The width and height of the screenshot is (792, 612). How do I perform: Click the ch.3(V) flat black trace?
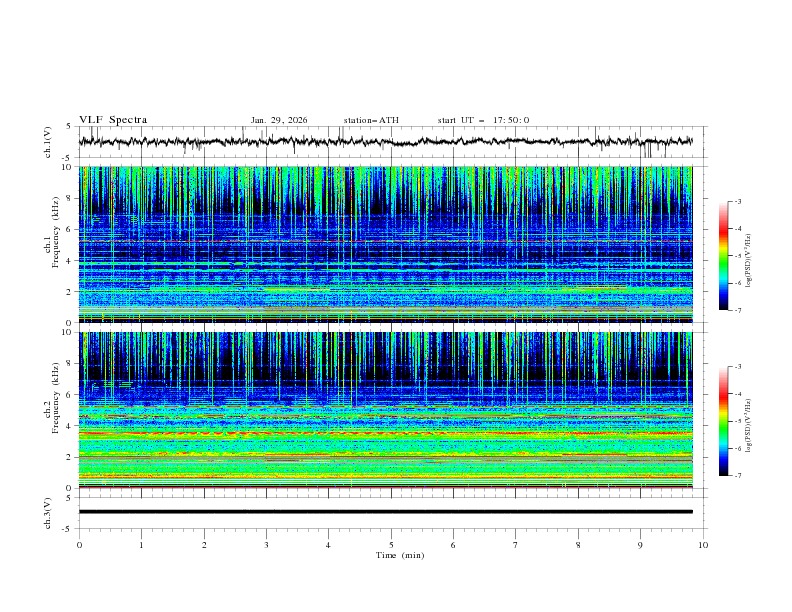coord(386,512)
